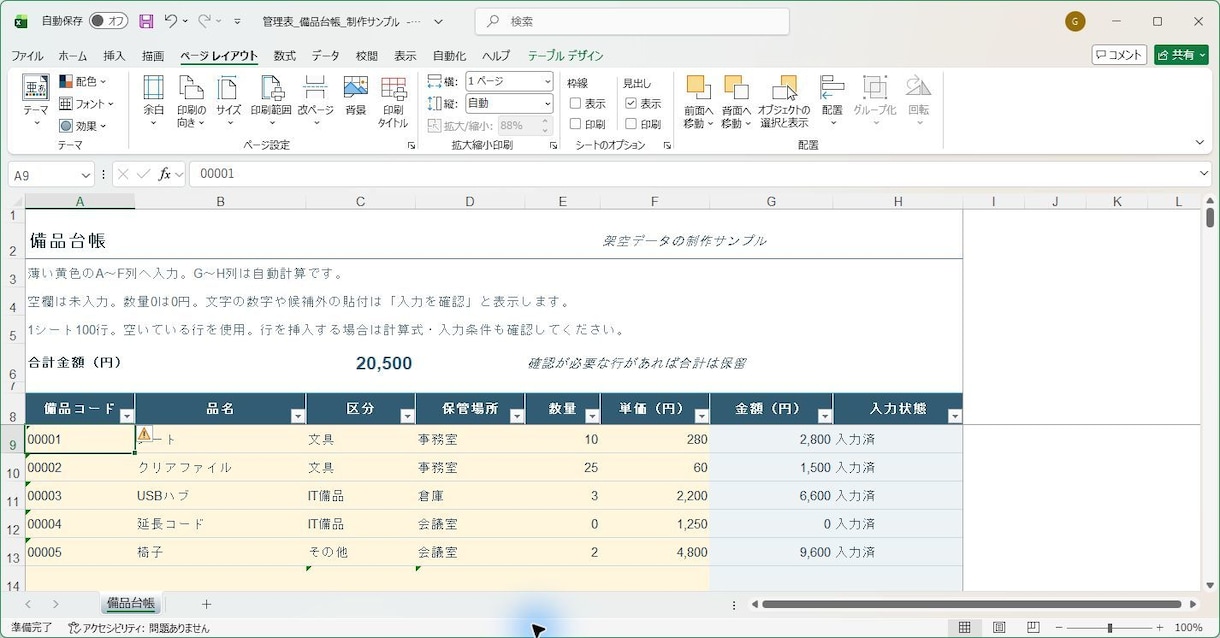Open the 備品コード column filter
The height and width of the screenshot is (638, 1220).
126,416
